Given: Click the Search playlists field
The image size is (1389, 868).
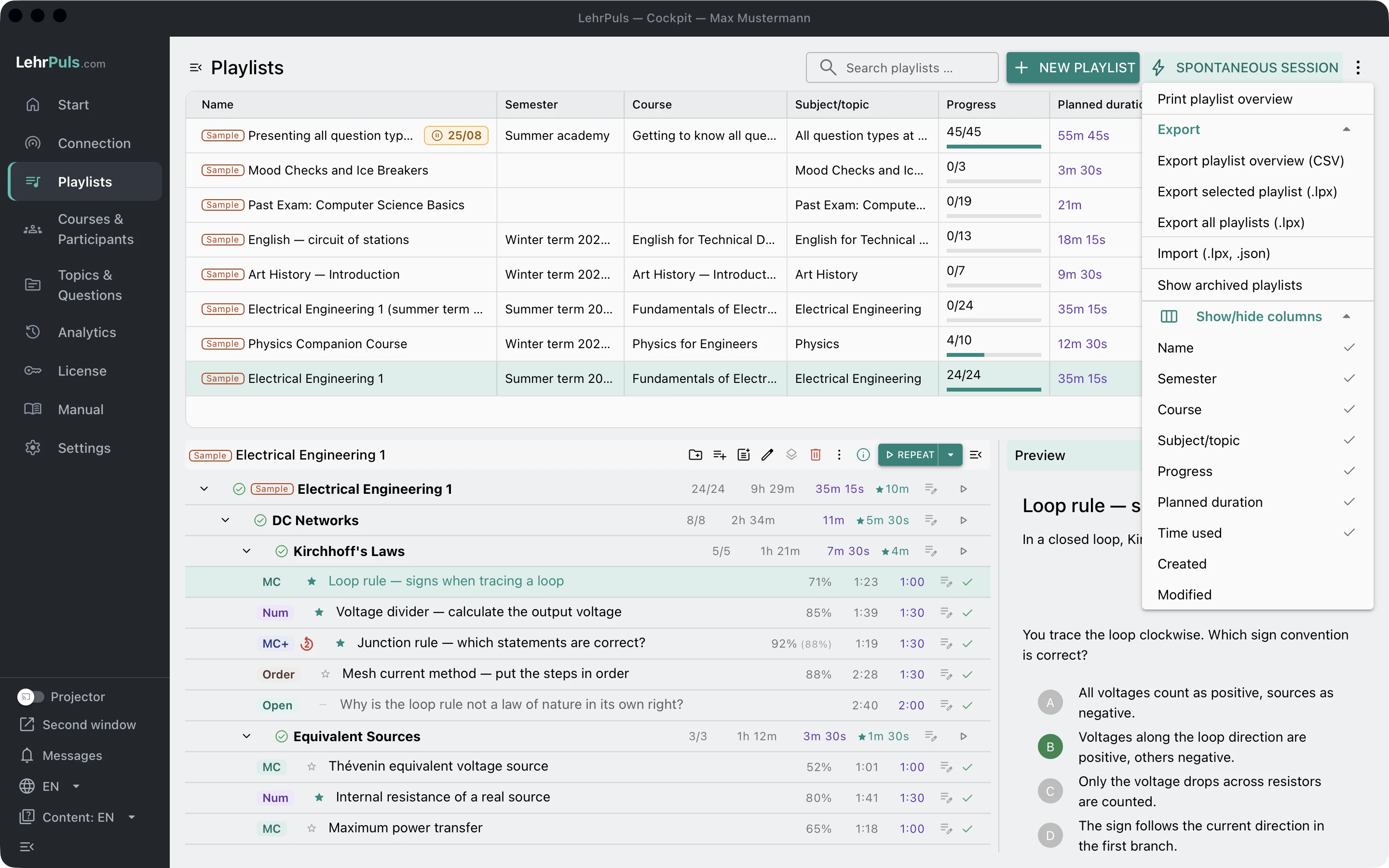Looking at the screenshot, I should tap(902, 68).
